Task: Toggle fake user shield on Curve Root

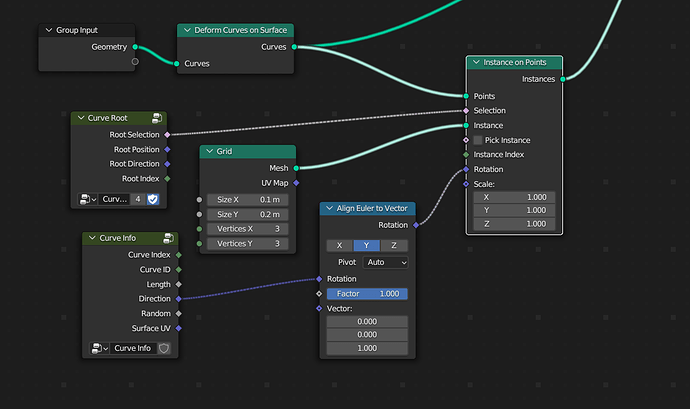Action: coord(153,199)
